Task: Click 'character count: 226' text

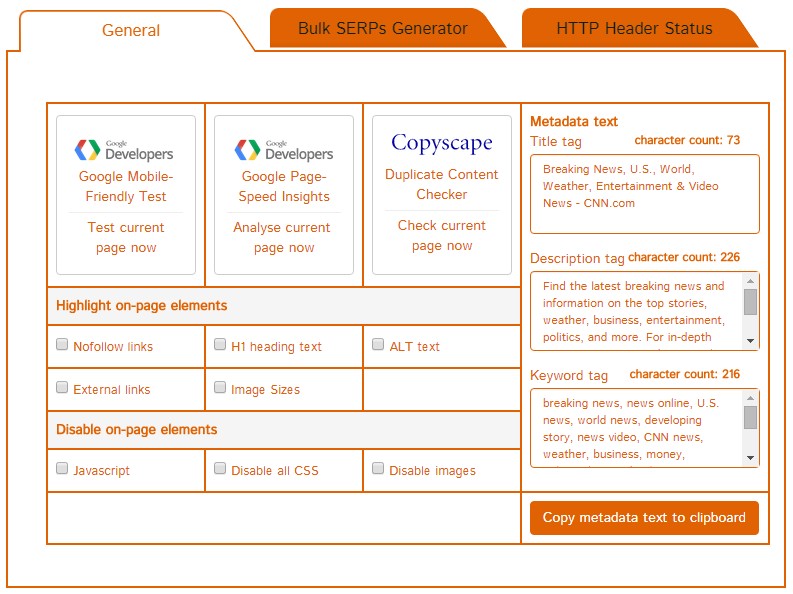Action: tap(684, 257)
